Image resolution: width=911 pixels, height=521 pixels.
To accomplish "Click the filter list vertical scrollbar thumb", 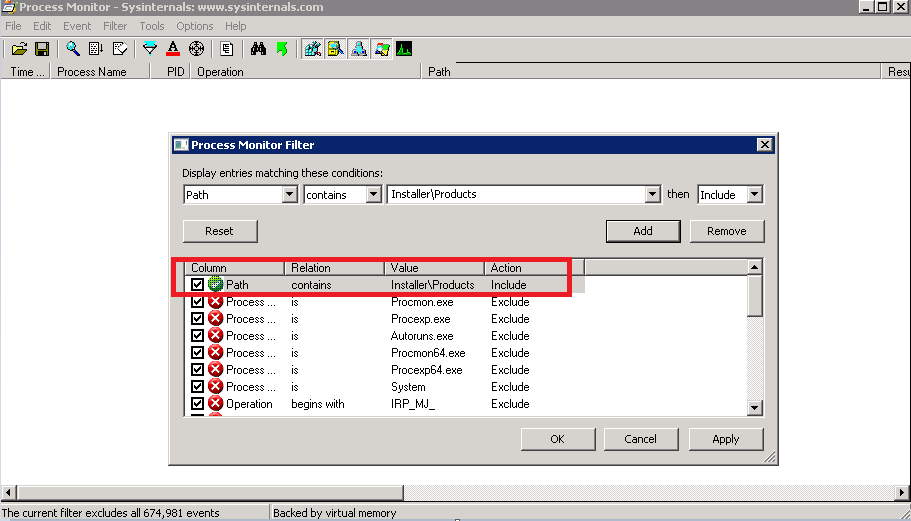I will [x=754, y=296].
